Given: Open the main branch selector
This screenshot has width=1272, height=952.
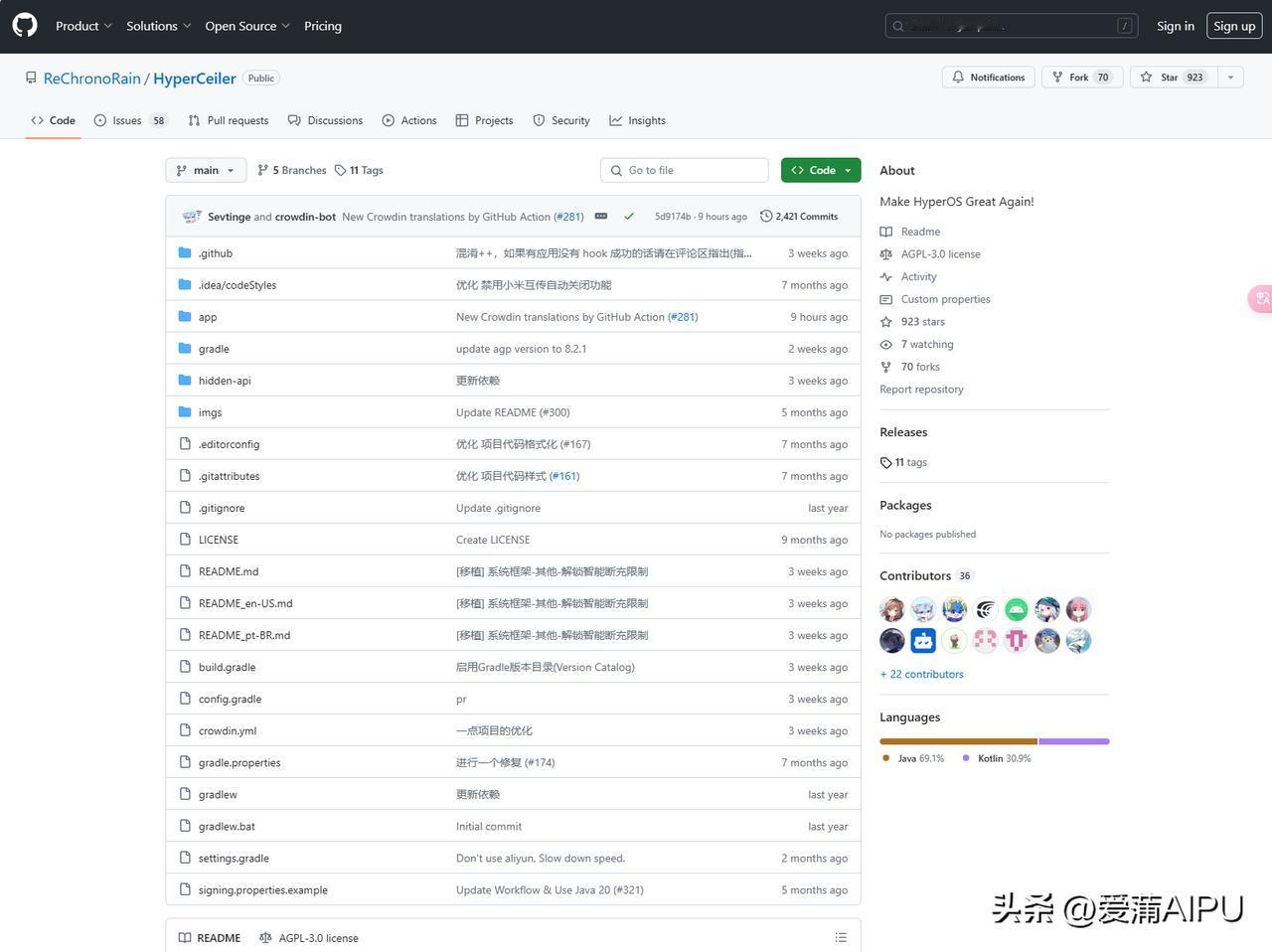Looking at the screenshot, I should click(206, 170).
